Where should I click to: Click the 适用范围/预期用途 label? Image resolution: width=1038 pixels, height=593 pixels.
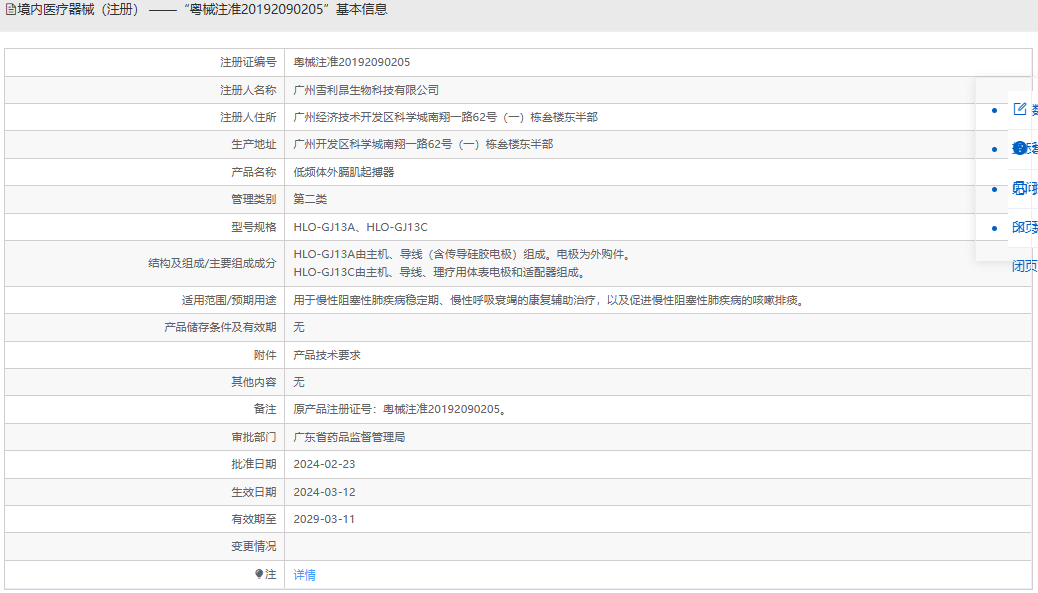coord(229,300)
